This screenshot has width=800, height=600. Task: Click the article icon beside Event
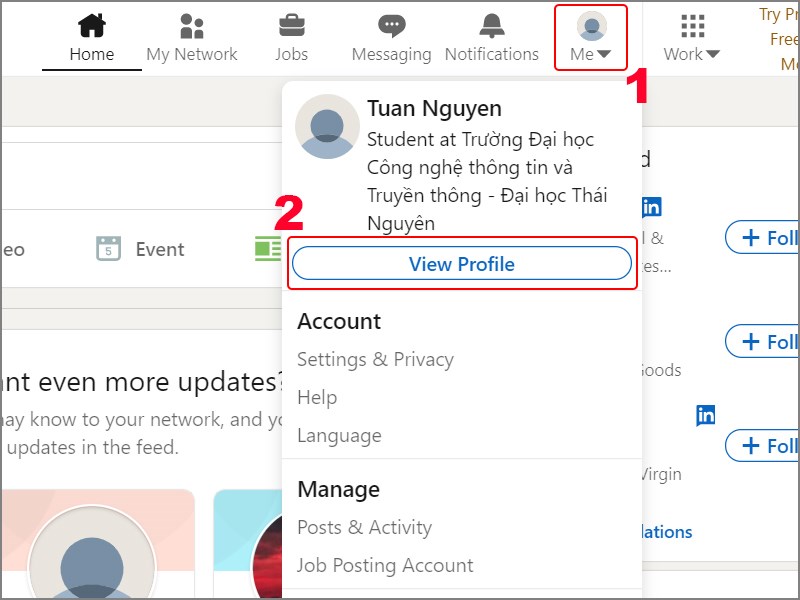pos(268,248)
